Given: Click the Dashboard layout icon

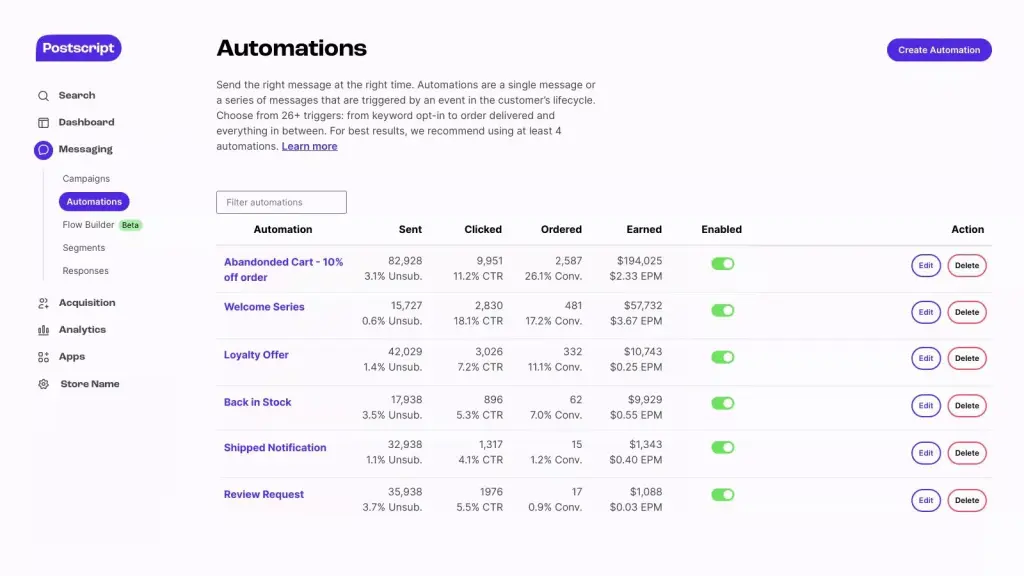Looking at the screenshot, I should [x=43, y=123].
